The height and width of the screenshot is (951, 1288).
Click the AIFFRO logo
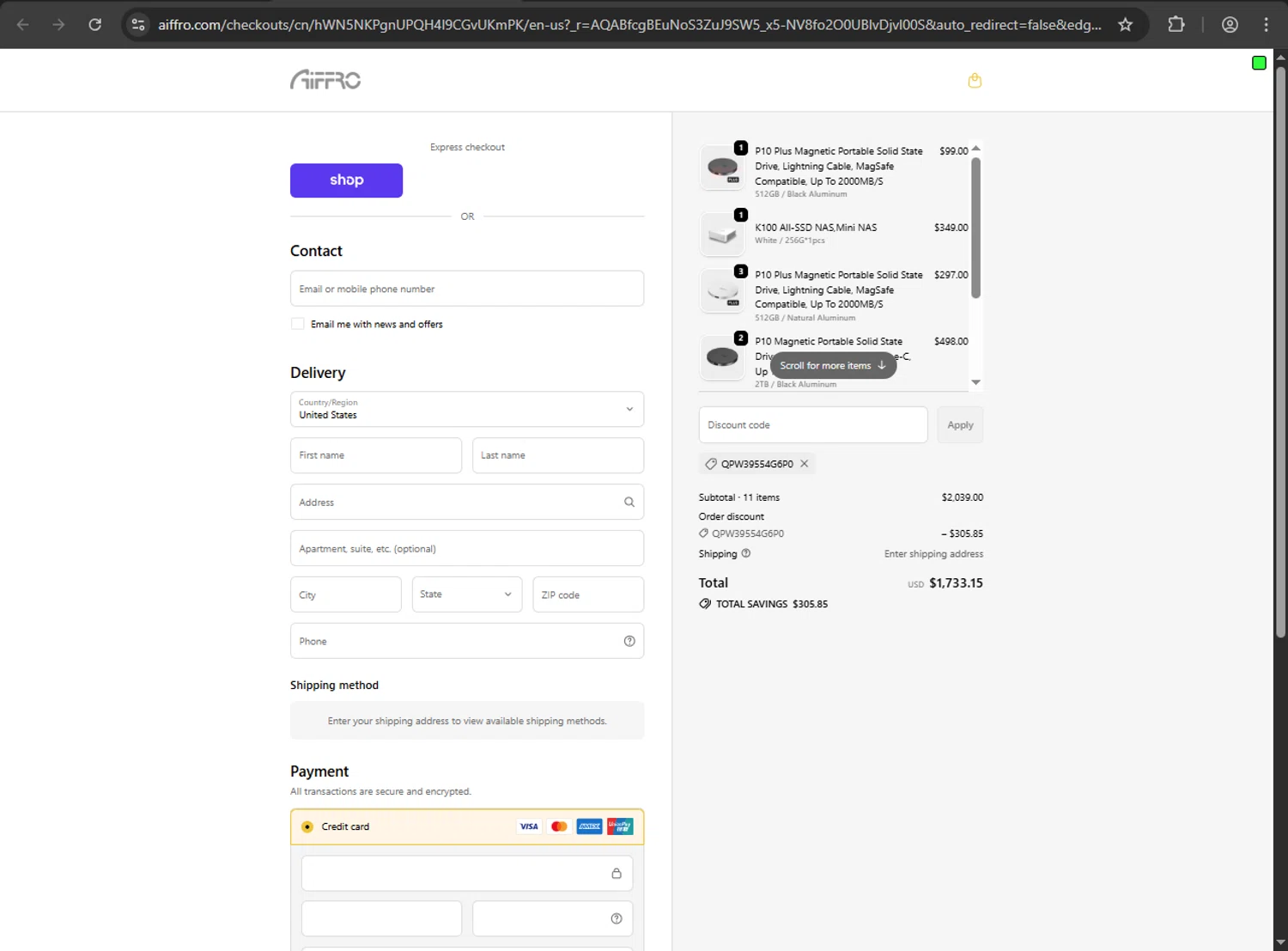325,80
